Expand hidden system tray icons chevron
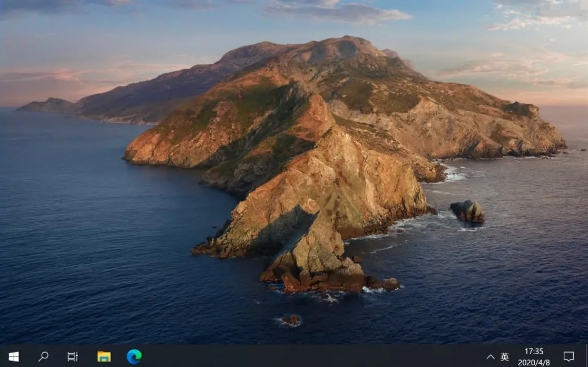 490,357
